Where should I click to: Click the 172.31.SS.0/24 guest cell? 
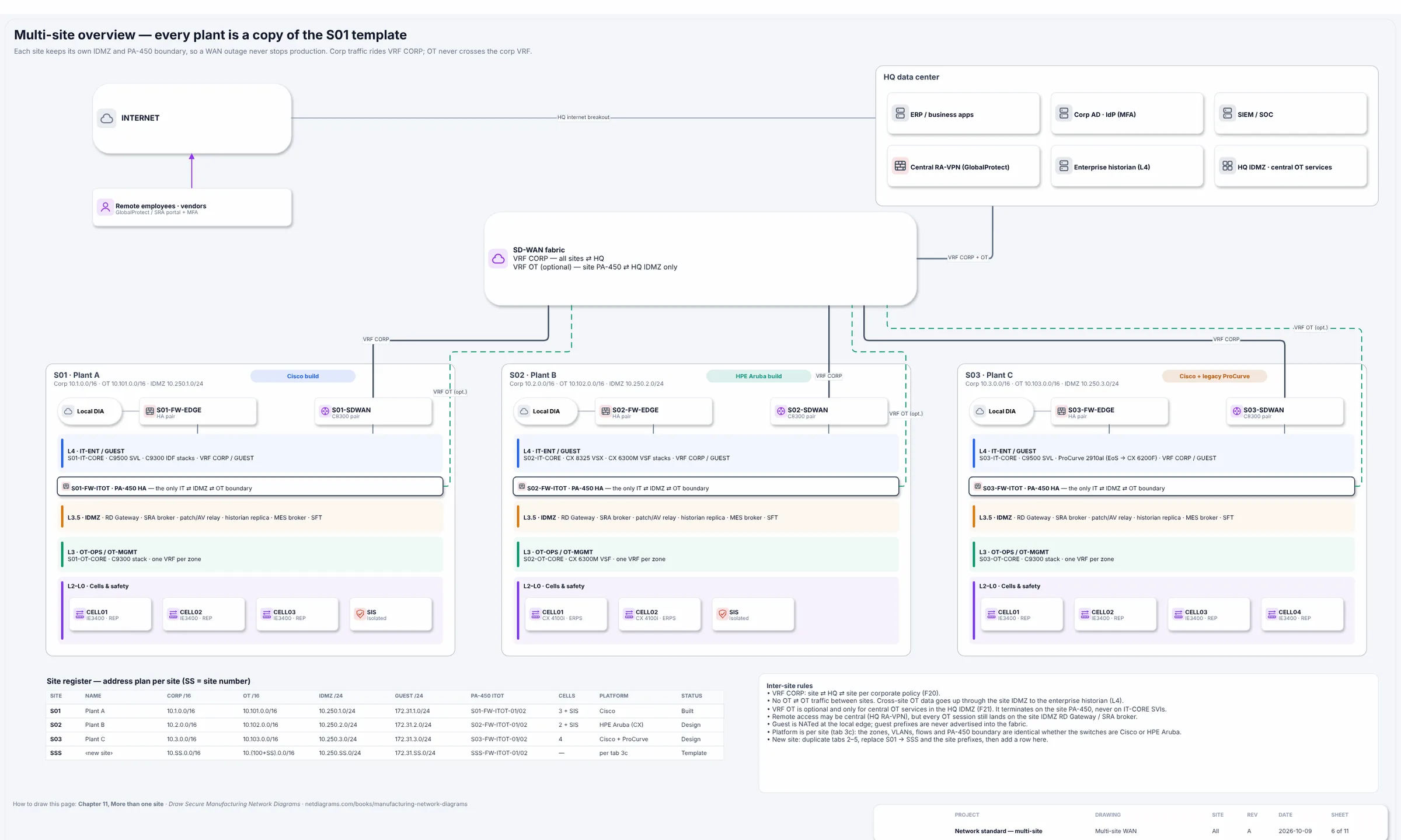pyautogui.click(x=414, y=753)
